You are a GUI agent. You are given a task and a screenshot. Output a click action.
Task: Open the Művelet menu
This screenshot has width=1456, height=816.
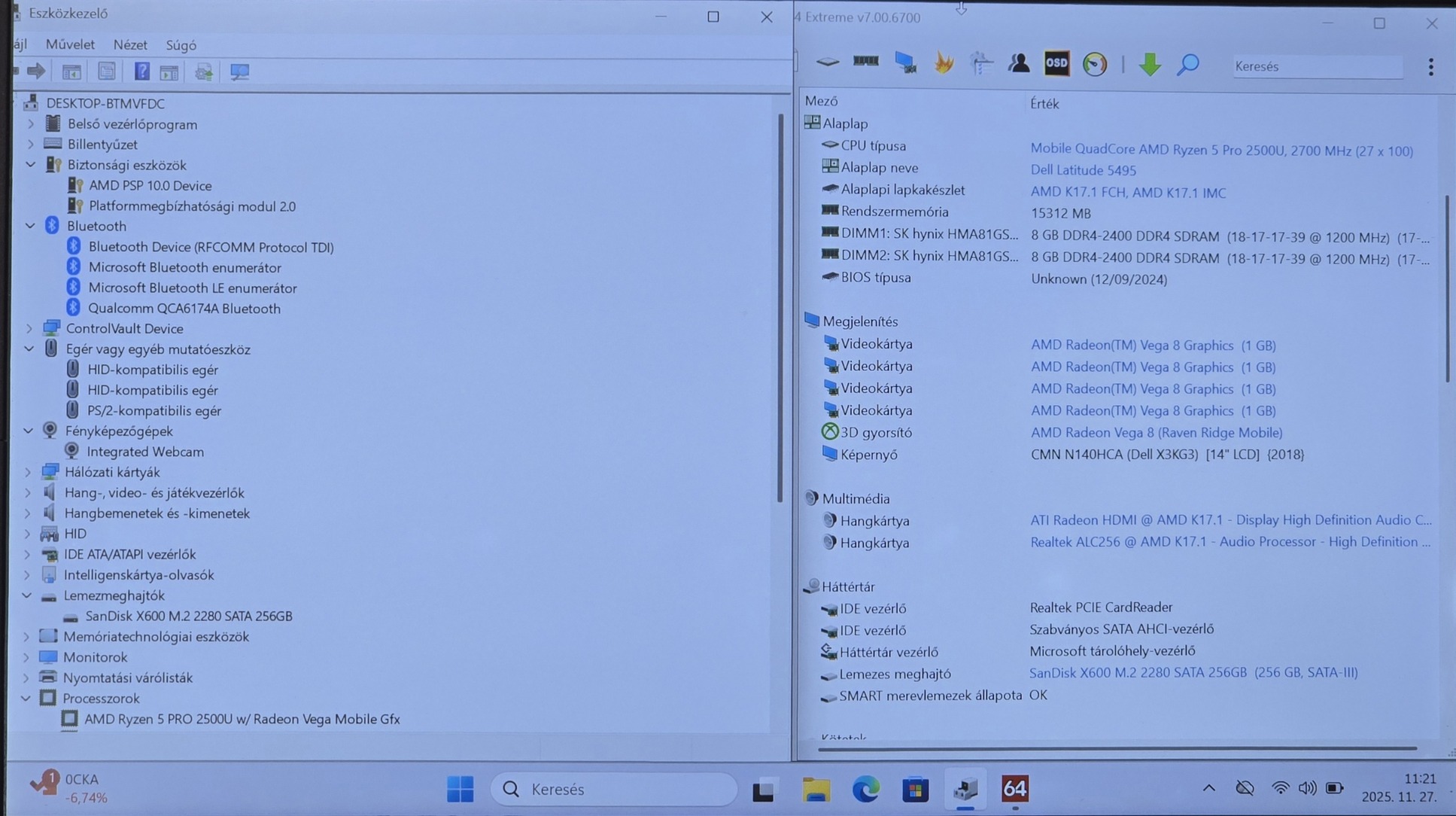(70, 45)
